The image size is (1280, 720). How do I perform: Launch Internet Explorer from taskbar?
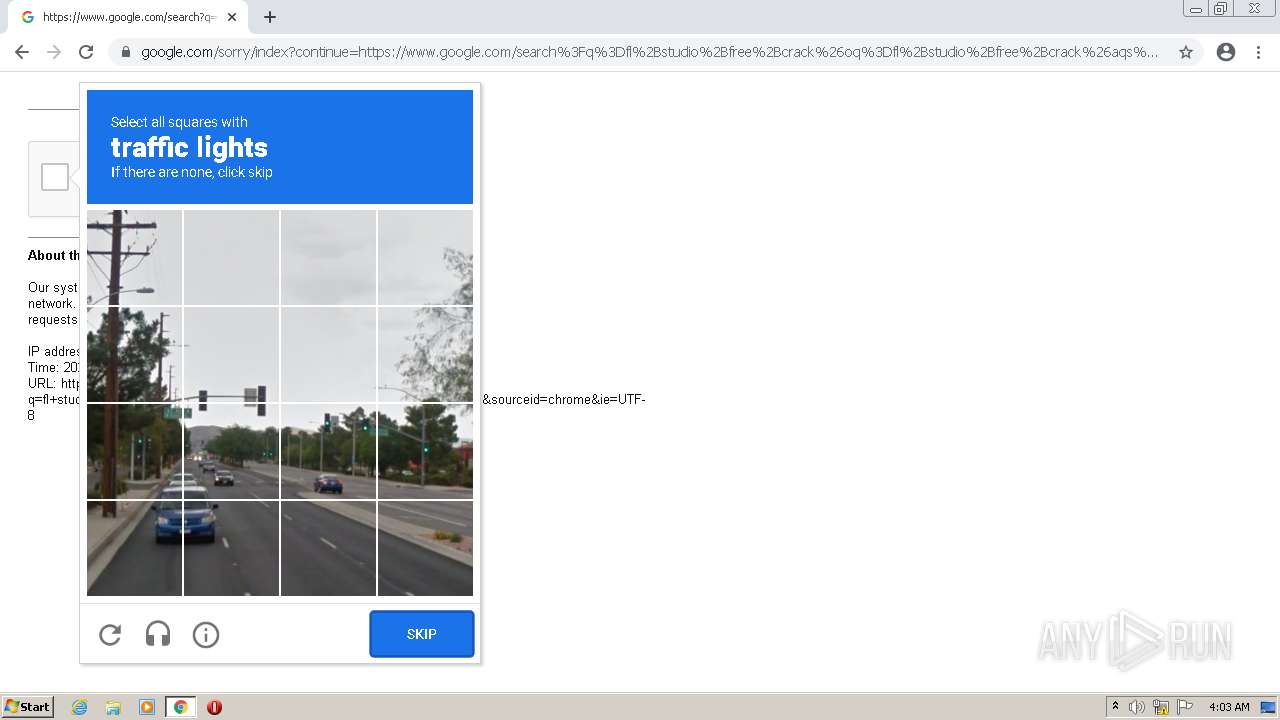pos(80,707)
